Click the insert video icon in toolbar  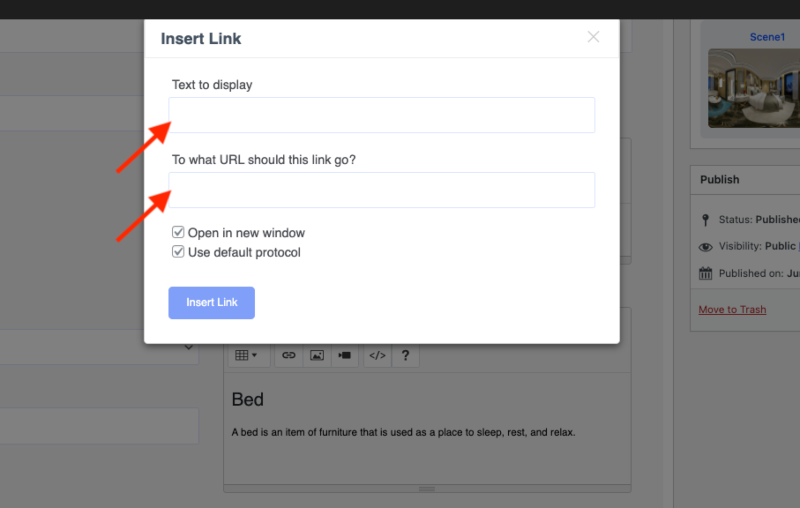click(345, 355)
